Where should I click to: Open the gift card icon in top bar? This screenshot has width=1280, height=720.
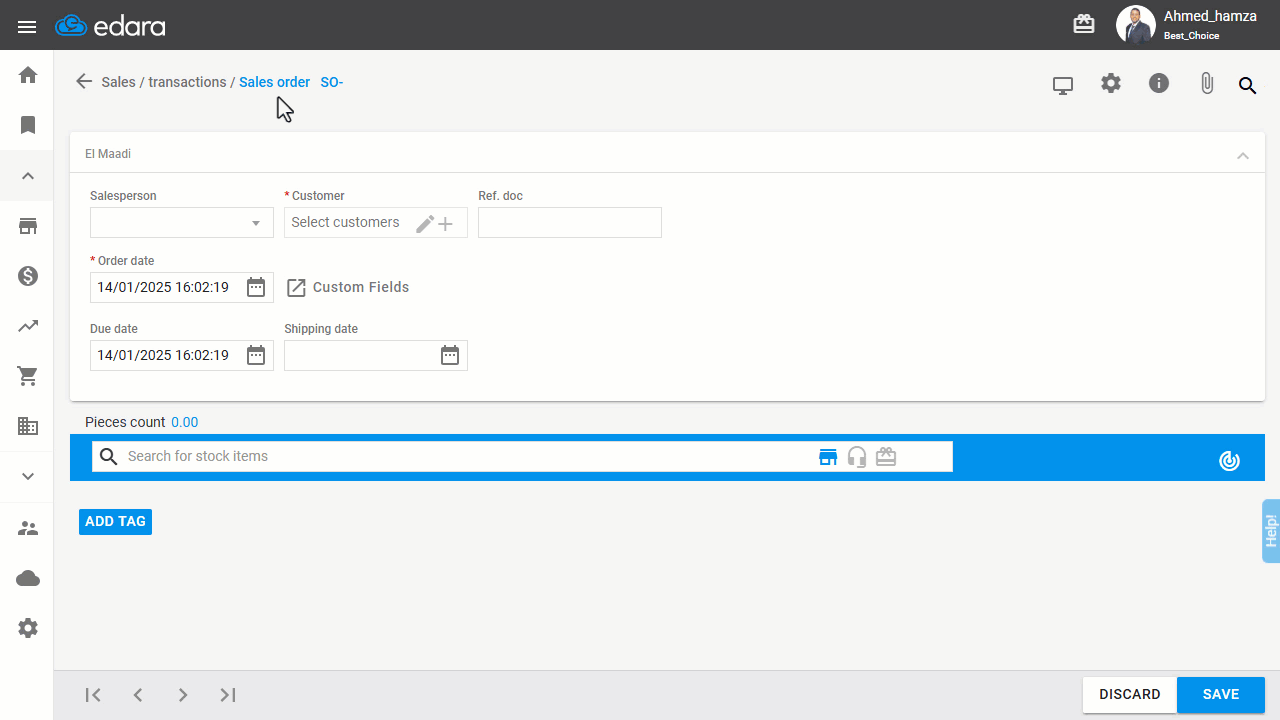coord(1084,24)
